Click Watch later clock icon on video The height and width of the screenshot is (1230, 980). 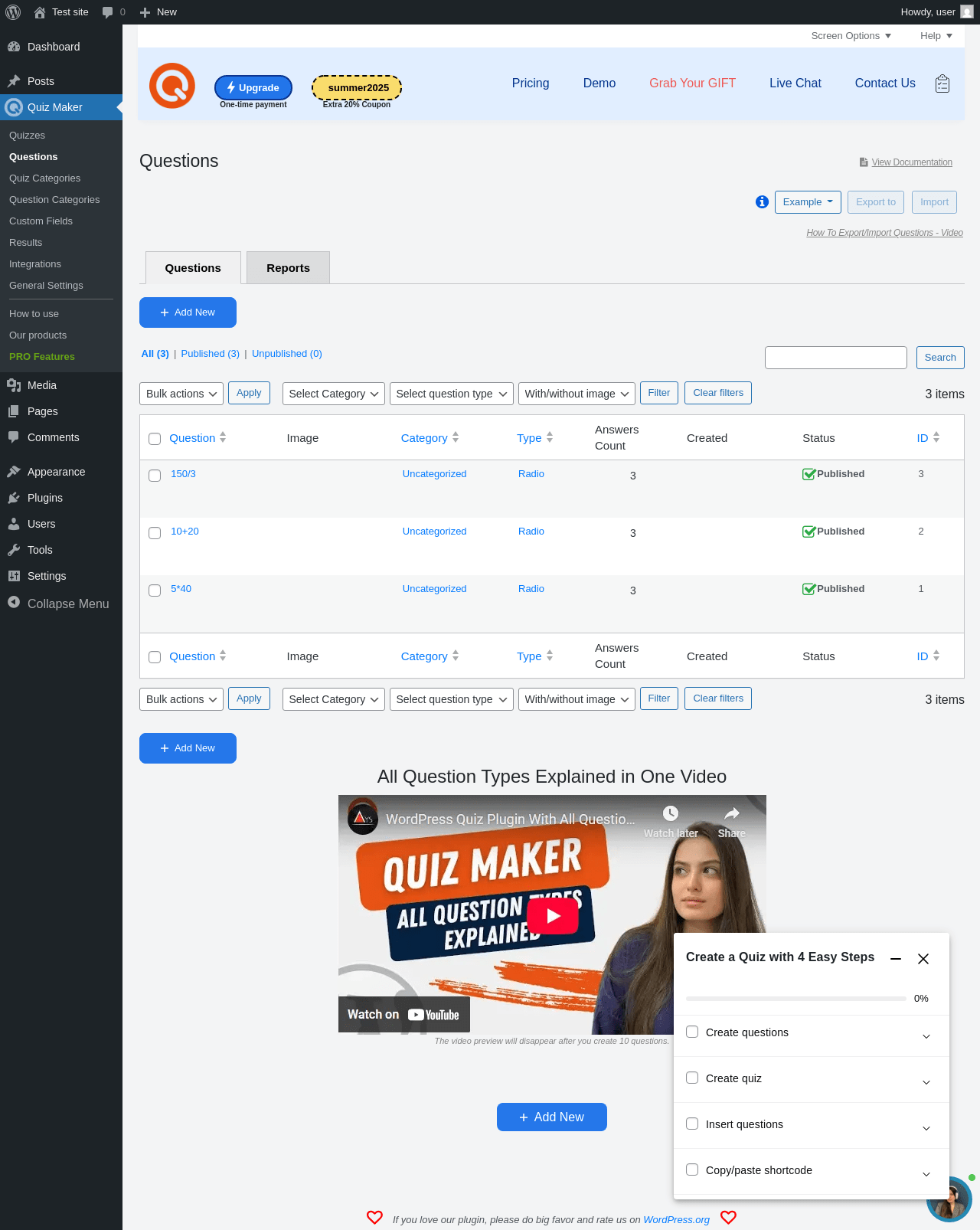(x=671, y=813)
